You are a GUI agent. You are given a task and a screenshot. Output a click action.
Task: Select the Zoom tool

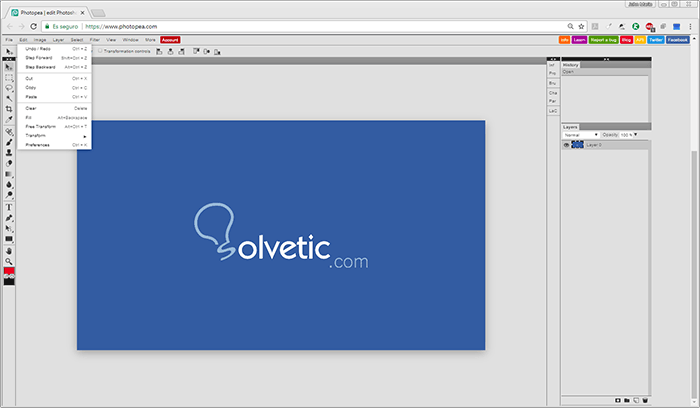tap(9, 262)
